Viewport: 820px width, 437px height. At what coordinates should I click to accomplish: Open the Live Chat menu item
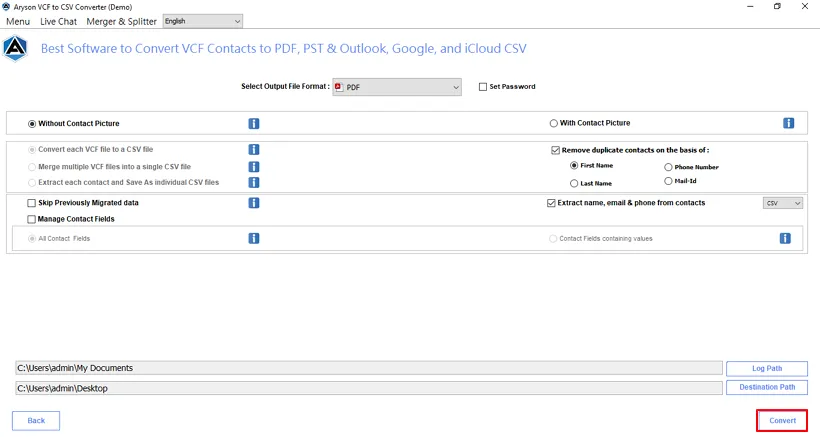click(59, 21)
